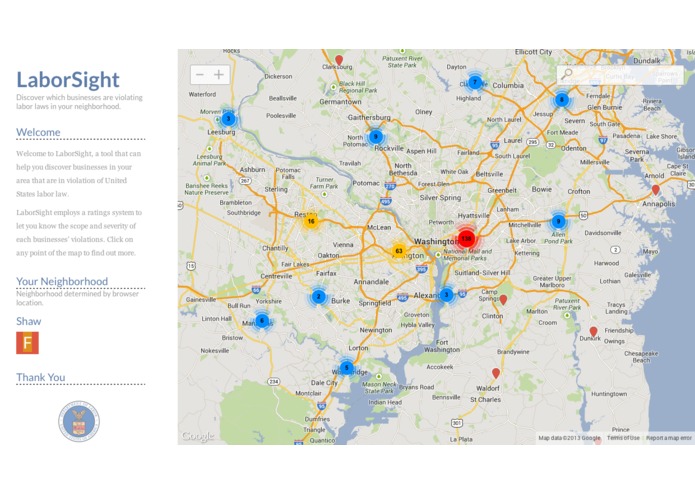695x494 pixels.
Task: Click the 'McLean' label on map
Action: coord(379,227)
